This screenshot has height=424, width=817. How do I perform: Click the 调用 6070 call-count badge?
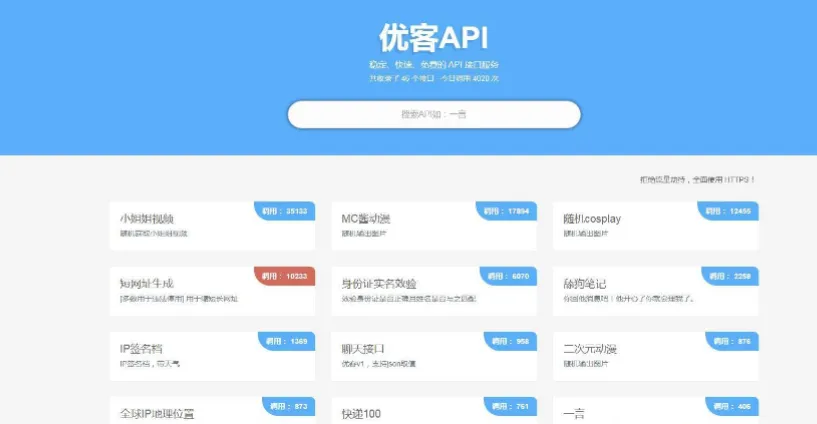point(509,276)
